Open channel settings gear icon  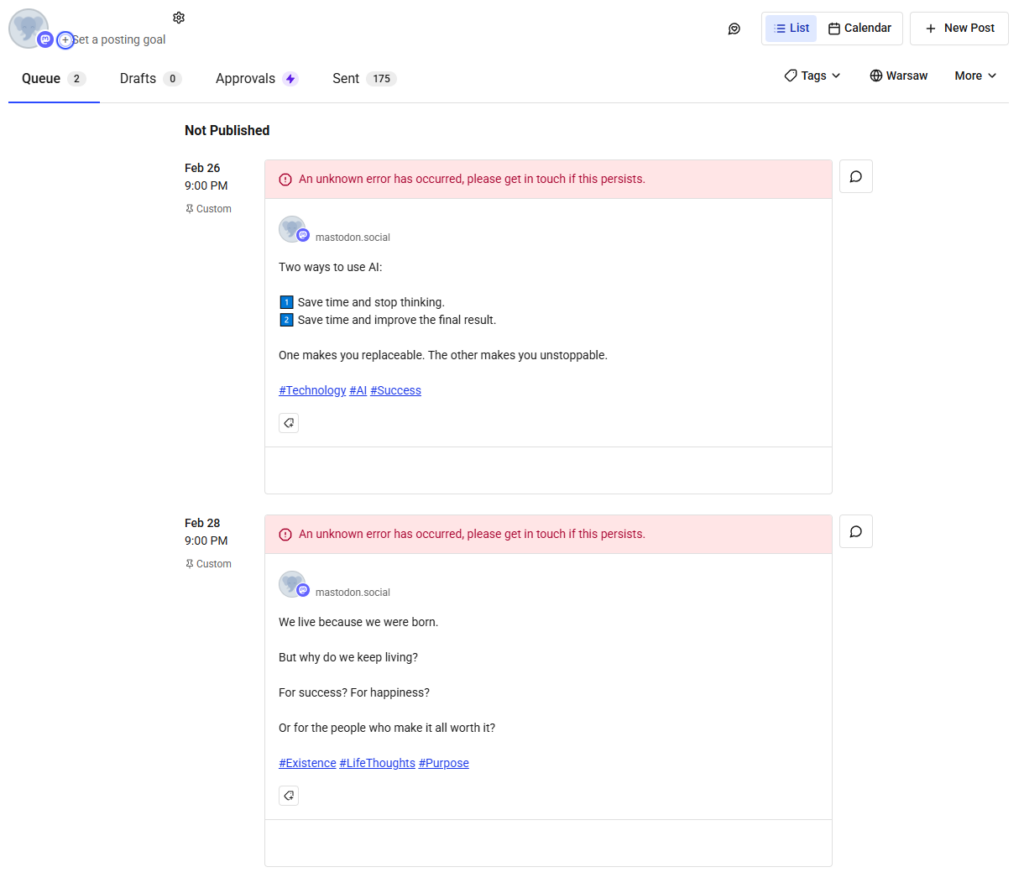point(179,18)
